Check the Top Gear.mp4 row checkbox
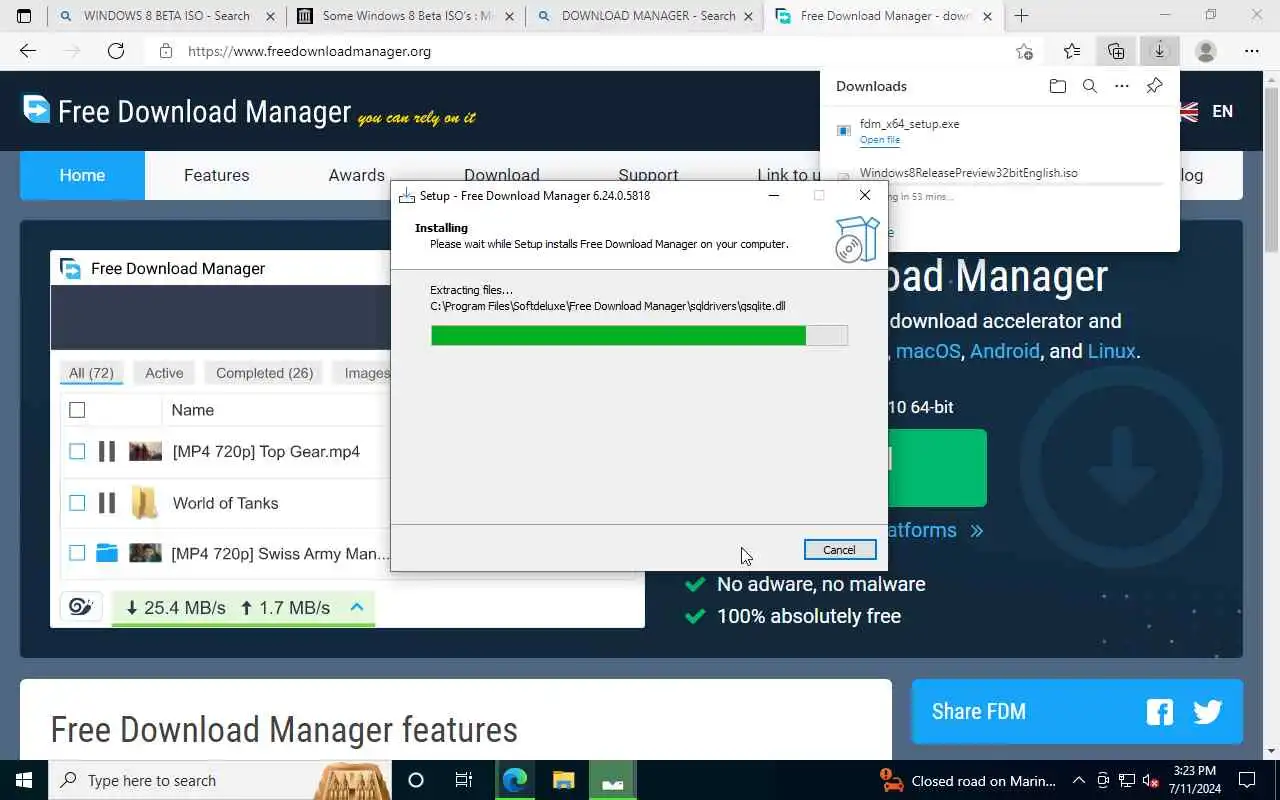The image size is (1280, 800). (77, 452)
